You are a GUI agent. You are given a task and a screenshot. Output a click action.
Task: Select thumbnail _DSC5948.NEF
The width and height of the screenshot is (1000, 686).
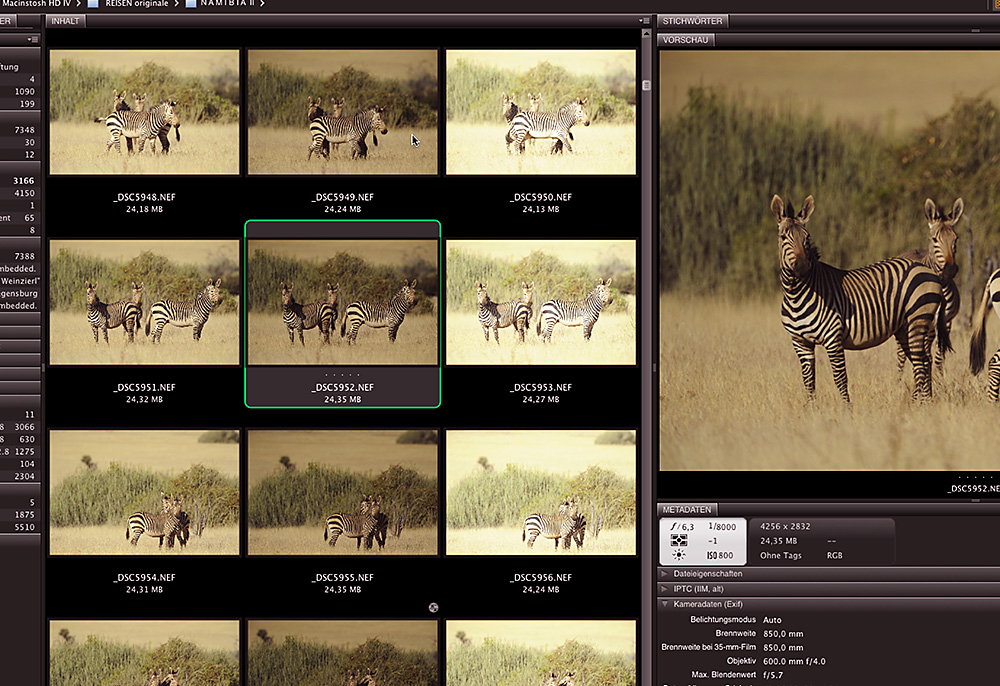[x=145, y=112]
